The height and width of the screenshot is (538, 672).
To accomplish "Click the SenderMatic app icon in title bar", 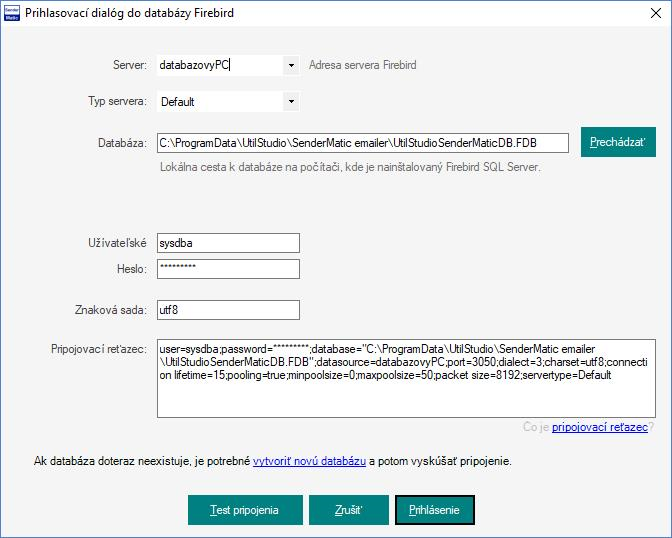I will click(x=12, y=13).
